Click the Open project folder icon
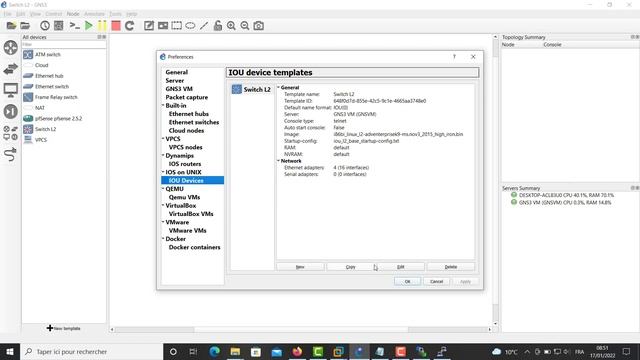Screen dimensions: 640x360 click(25, 26)
